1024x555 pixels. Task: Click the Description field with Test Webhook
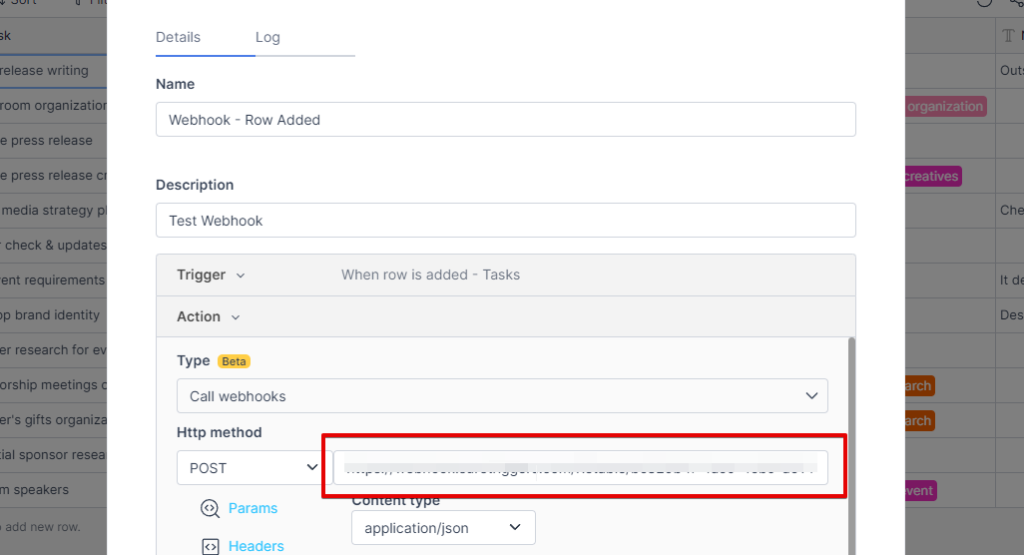[x=505, y=220]
